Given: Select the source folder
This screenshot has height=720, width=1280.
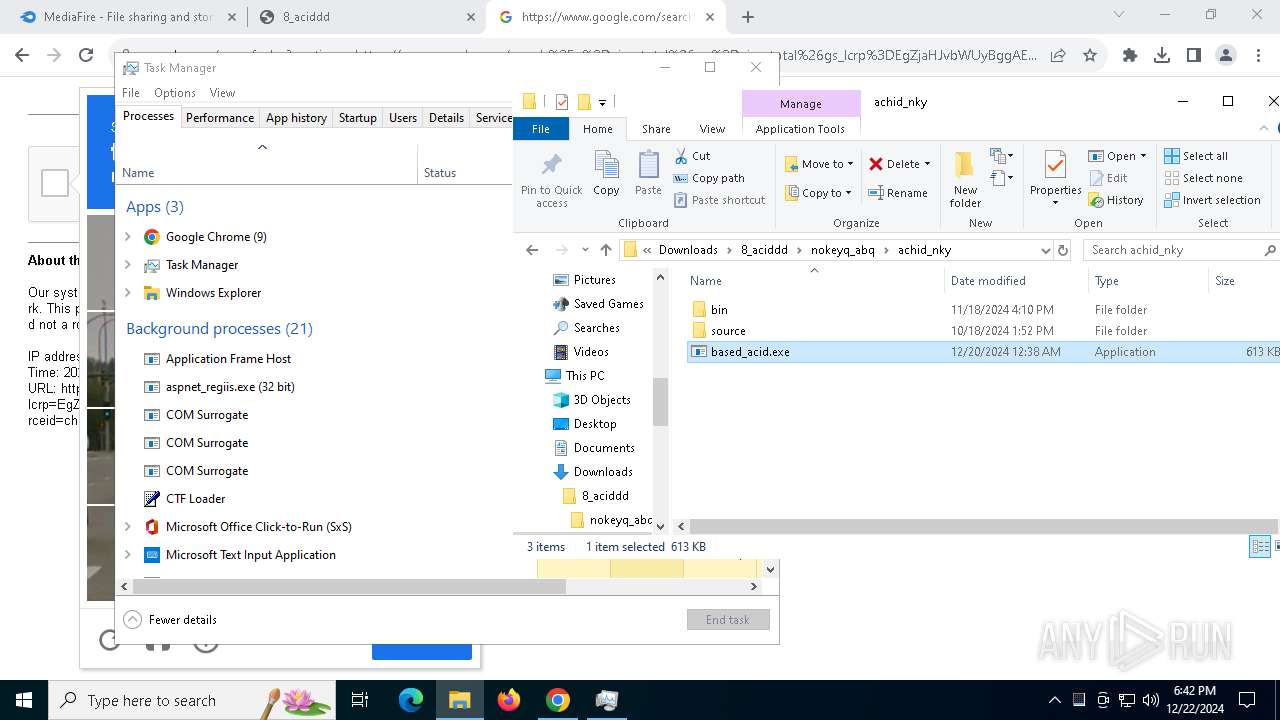Looking at the screenshot, I should tap(728, 331).
